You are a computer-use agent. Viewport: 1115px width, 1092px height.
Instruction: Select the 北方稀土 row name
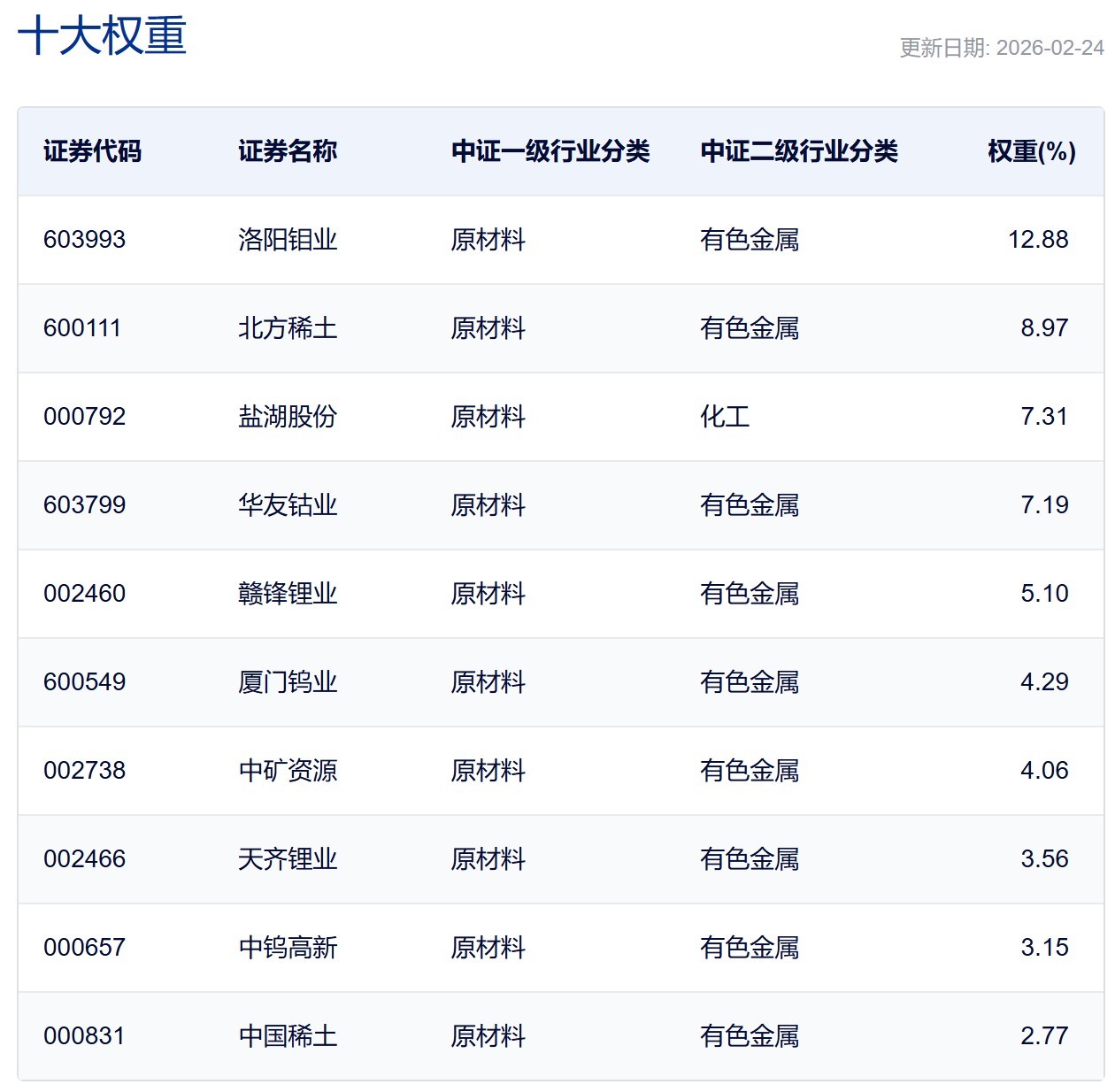pyautogui.click(x=288, y=328)
